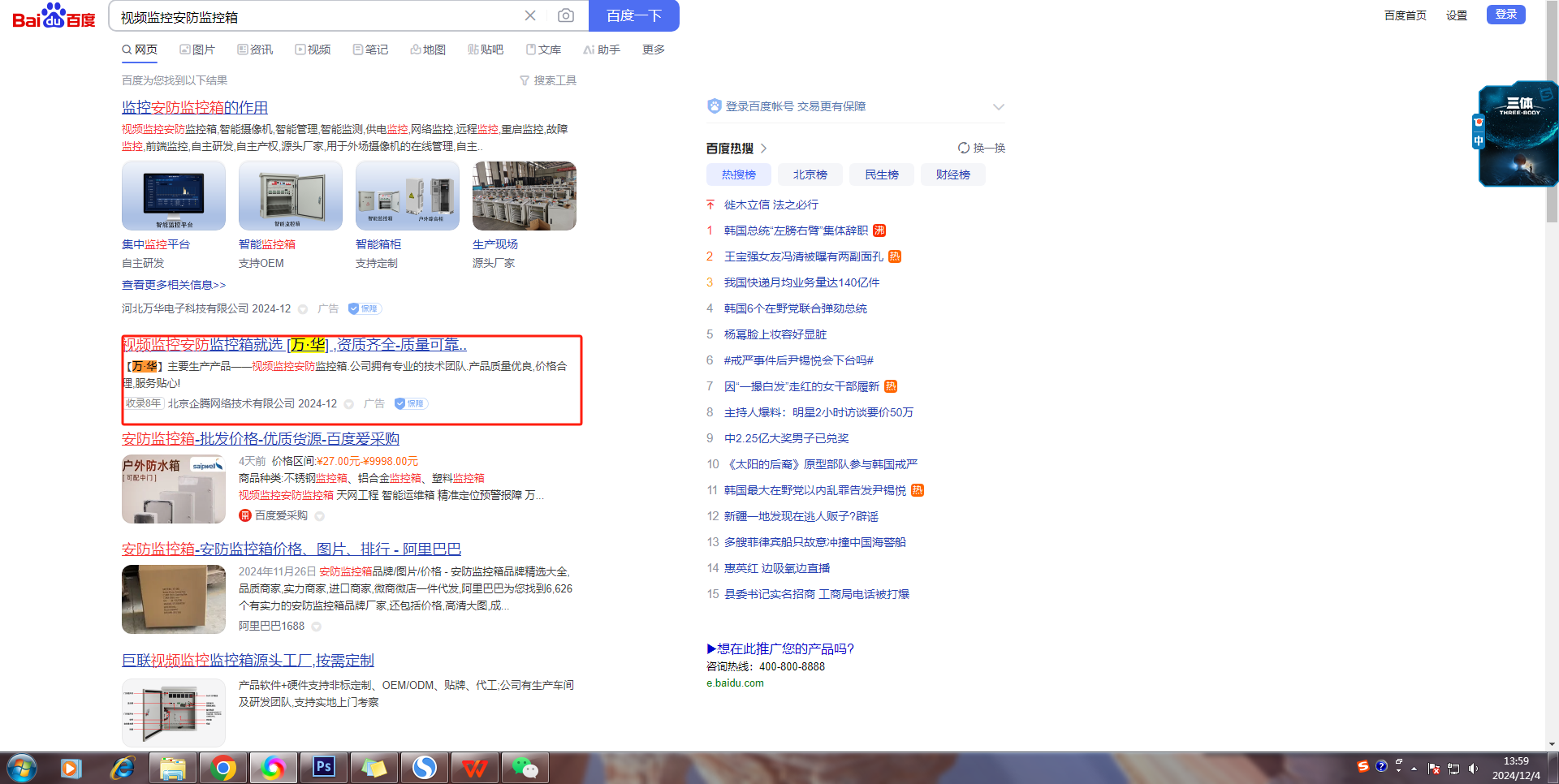Launch Google Chrome from taskbar
The image size is (1559, 784).
coord(222,767)
